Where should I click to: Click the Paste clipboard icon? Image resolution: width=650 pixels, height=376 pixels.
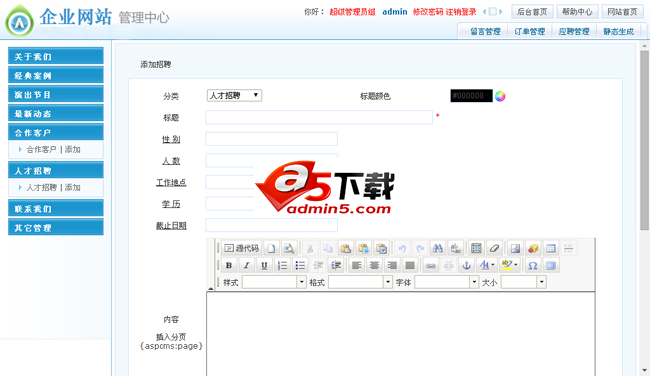345,248
